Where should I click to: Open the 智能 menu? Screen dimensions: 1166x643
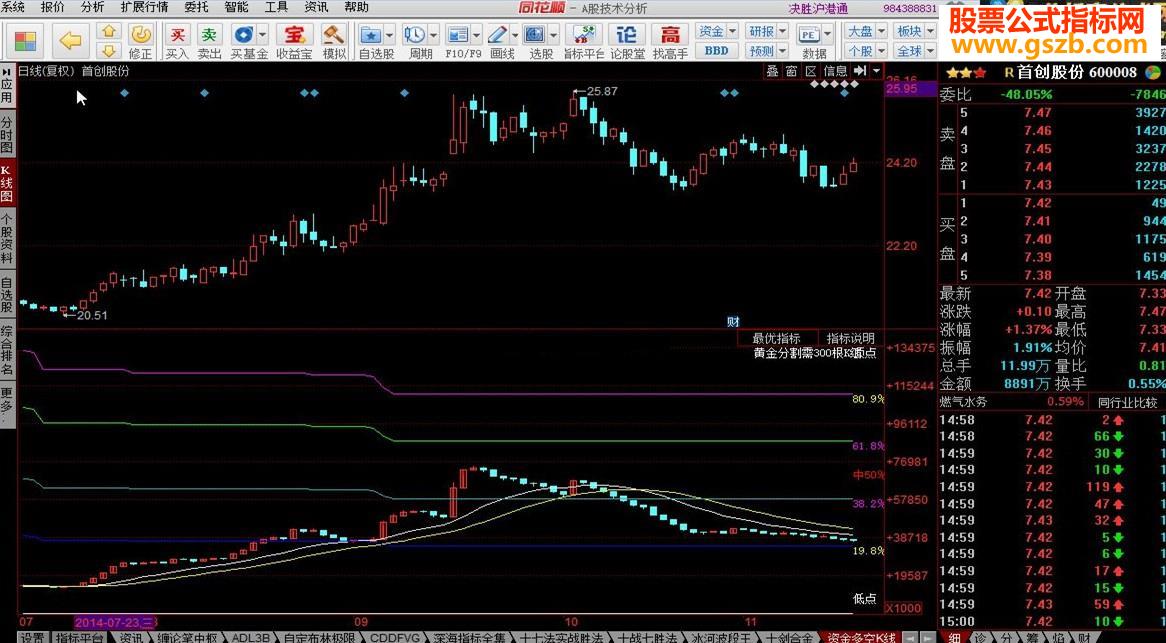(236, 7)
